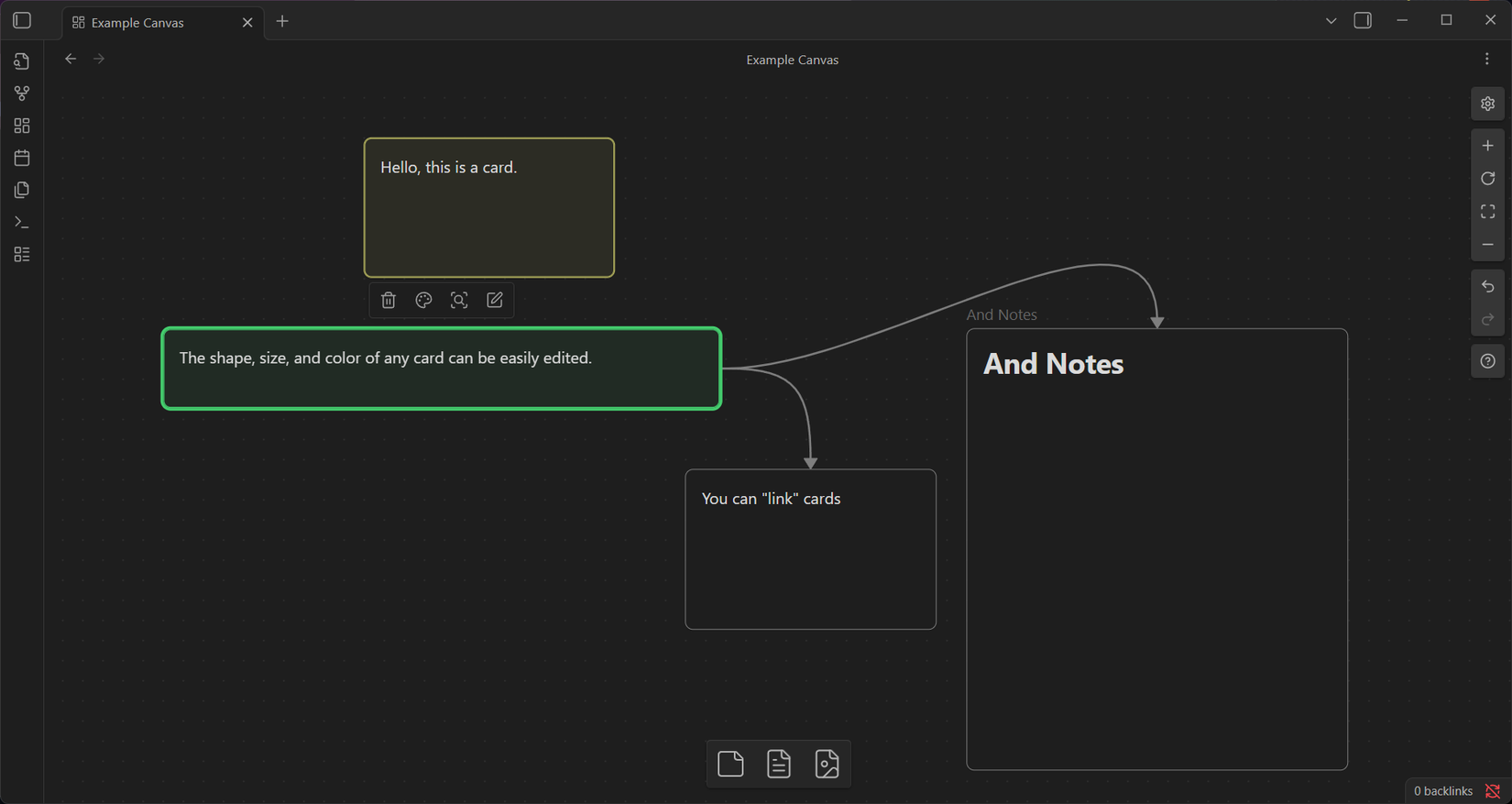1512x804 pixels.
Task: Open the canvas help button
Action: coord(1487,361)
